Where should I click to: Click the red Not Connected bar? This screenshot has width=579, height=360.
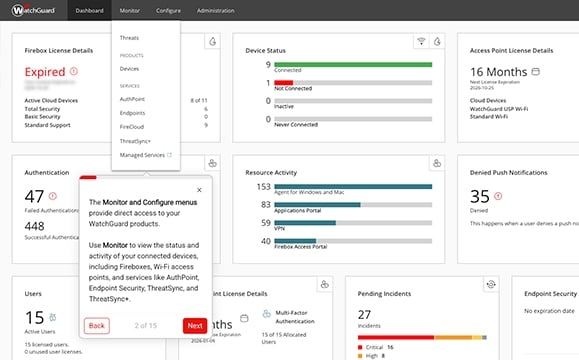(284, 83)
